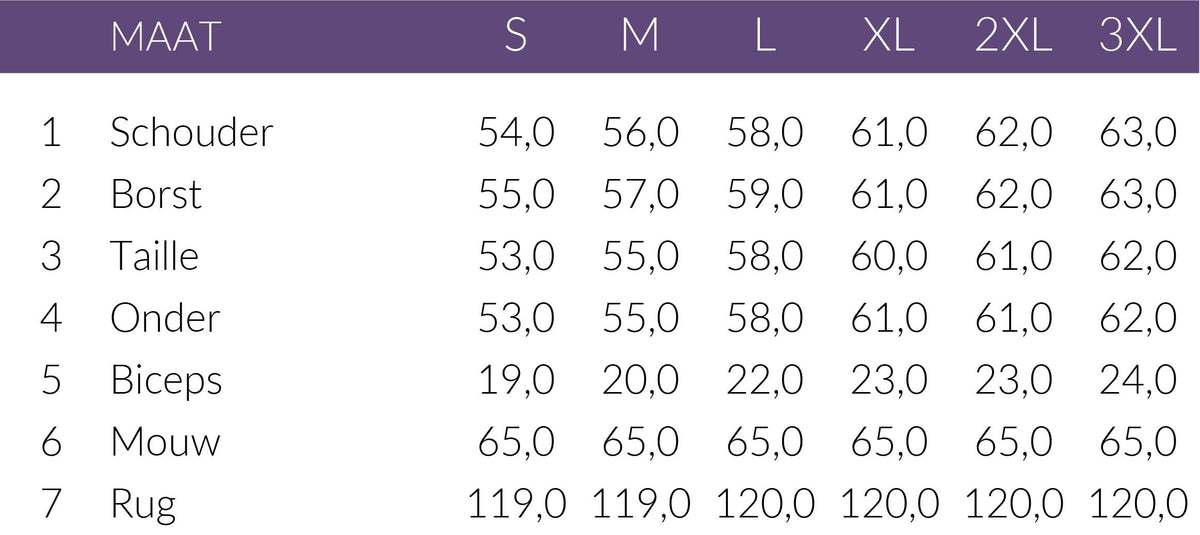Click the Schouder row label
The width and height of the screenshot is (1200, 535).
[191, 132]
